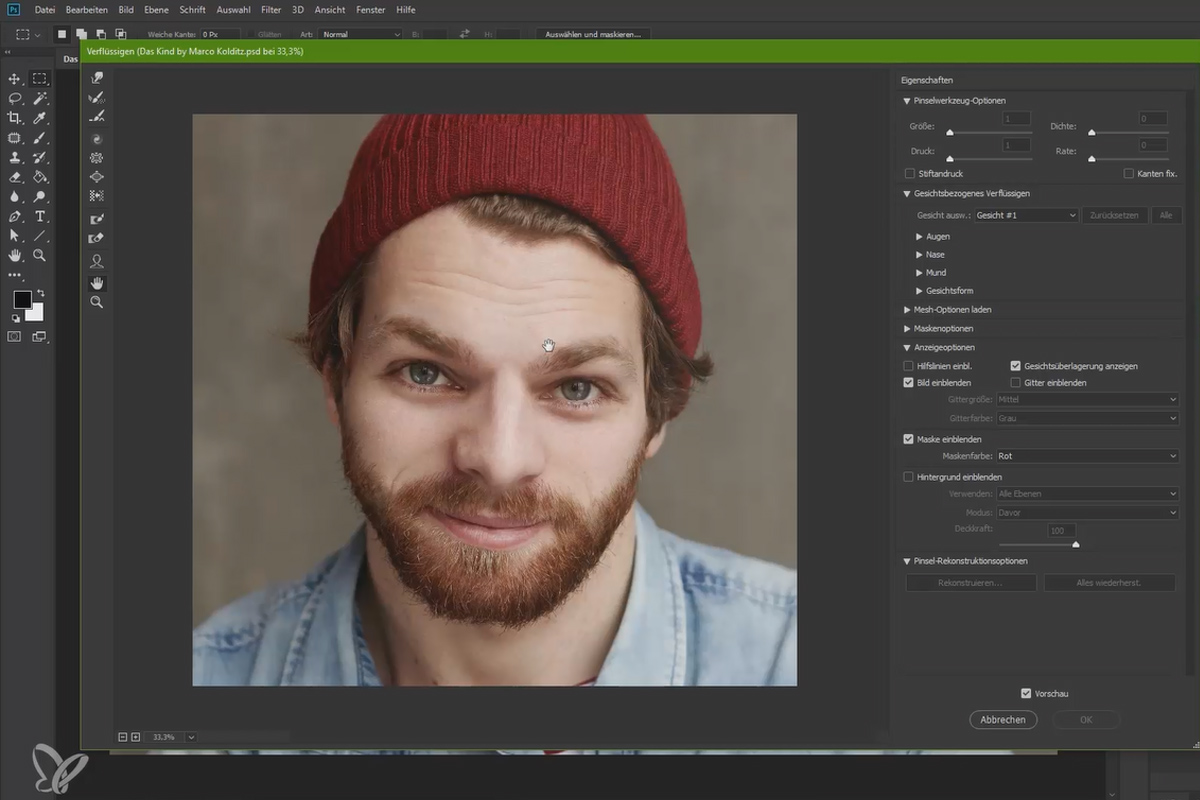Open the Ansicht menu
Screen dimensions: 1200x800
[x=329, y=9]
